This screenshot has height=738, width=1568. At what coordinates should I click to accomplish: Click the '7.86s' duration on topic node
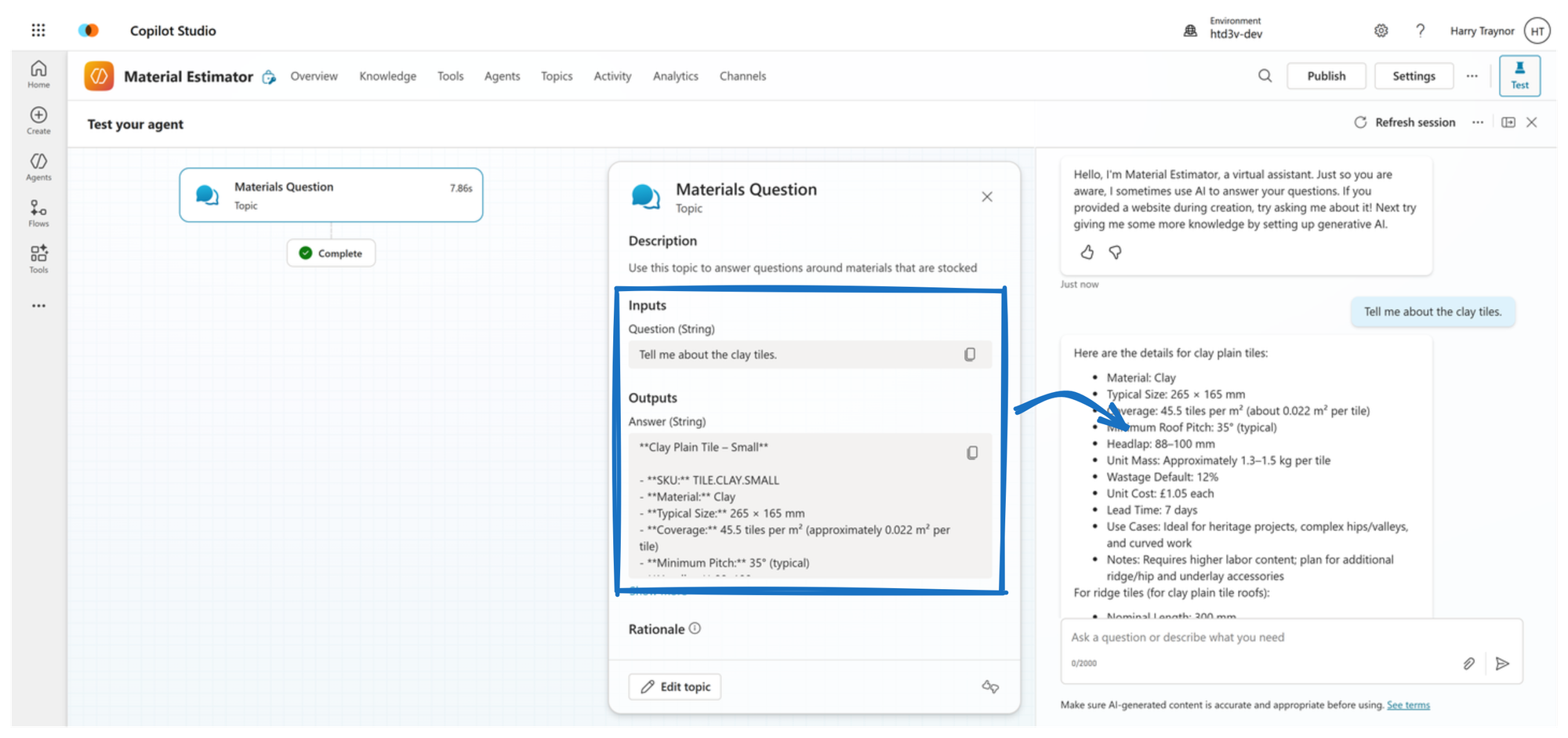pos(461,188)
